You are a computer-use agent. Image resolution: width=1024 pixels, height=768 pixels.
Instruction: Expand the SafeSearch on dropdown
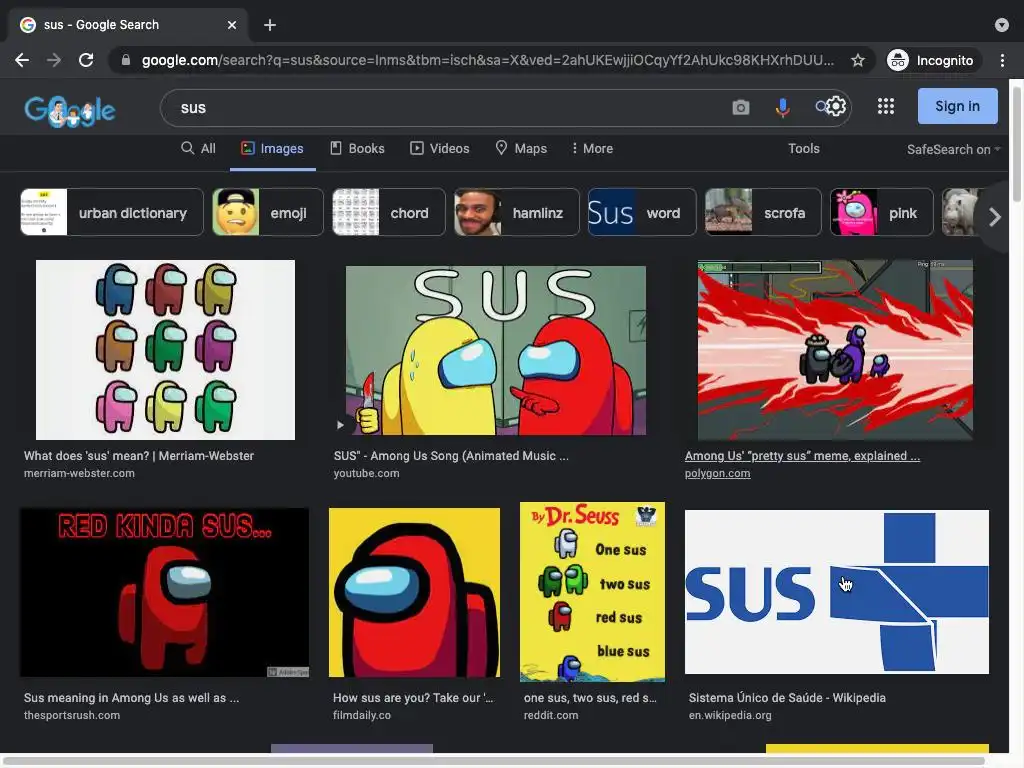tap(953, 150)
